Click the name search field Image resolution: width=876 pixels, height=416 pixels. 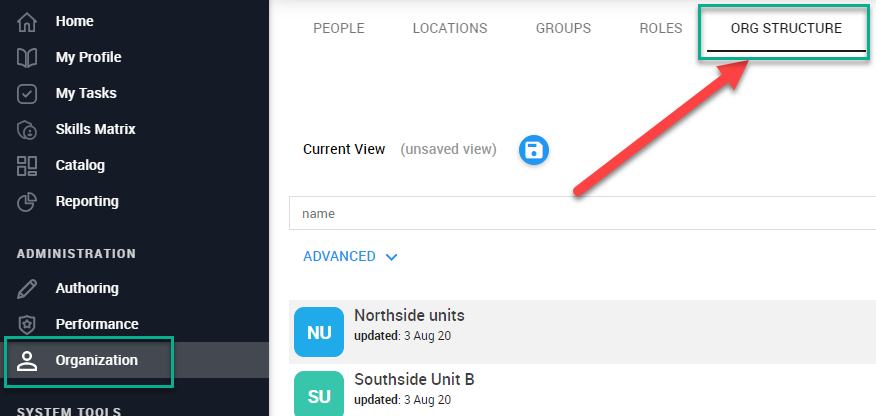[x=582, y=213]
